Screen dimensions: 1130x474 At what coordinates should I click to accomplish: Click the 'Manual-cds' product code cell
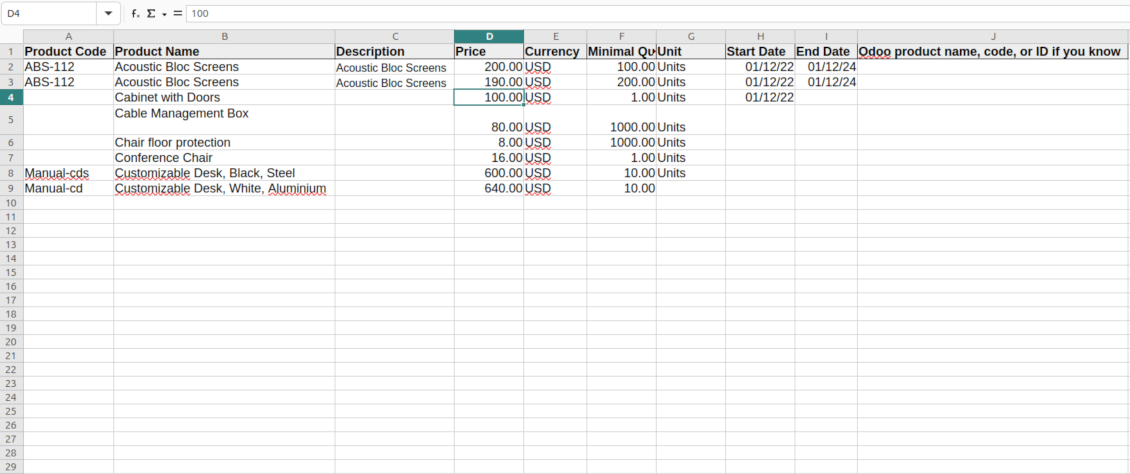coord(68,173)
